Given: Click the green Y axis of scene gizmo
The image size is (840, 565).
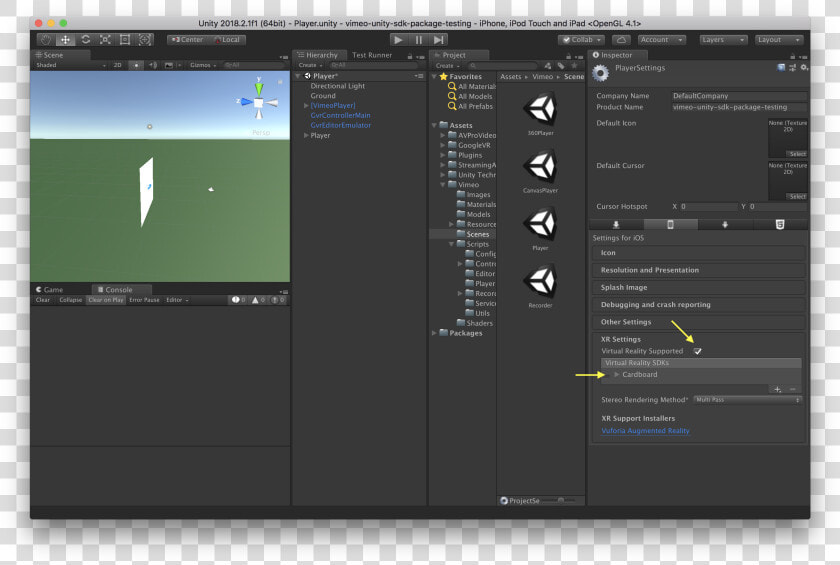Looking at the screenshot, I should [259, 88].
